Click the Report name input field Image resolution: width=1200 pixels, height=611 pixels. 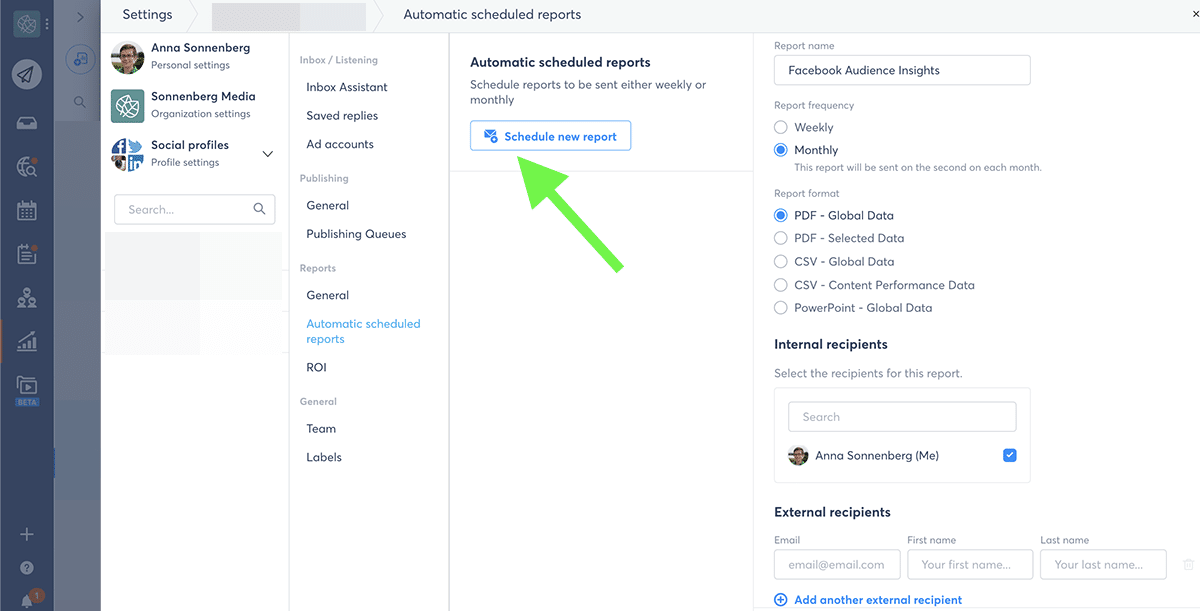point(902,71)
